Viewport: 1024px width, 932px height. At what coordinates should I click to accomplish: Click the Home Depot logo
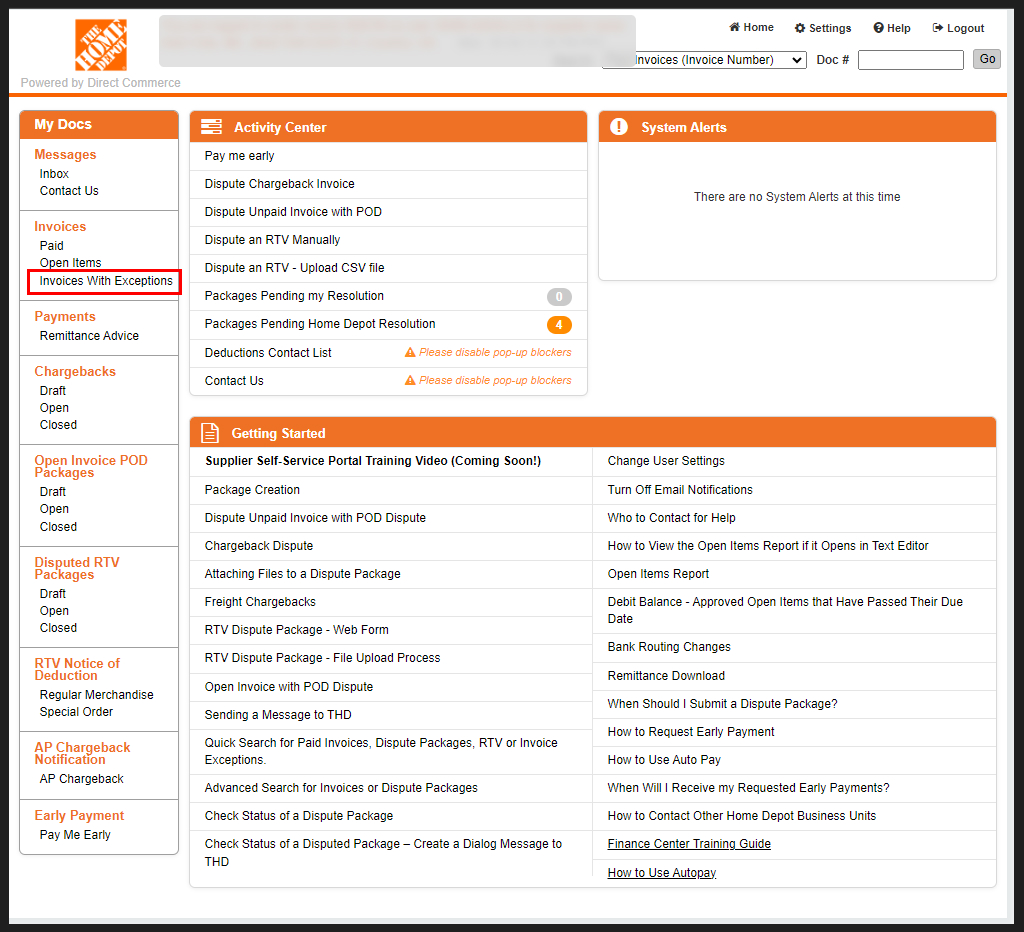(x=100, y=44)
